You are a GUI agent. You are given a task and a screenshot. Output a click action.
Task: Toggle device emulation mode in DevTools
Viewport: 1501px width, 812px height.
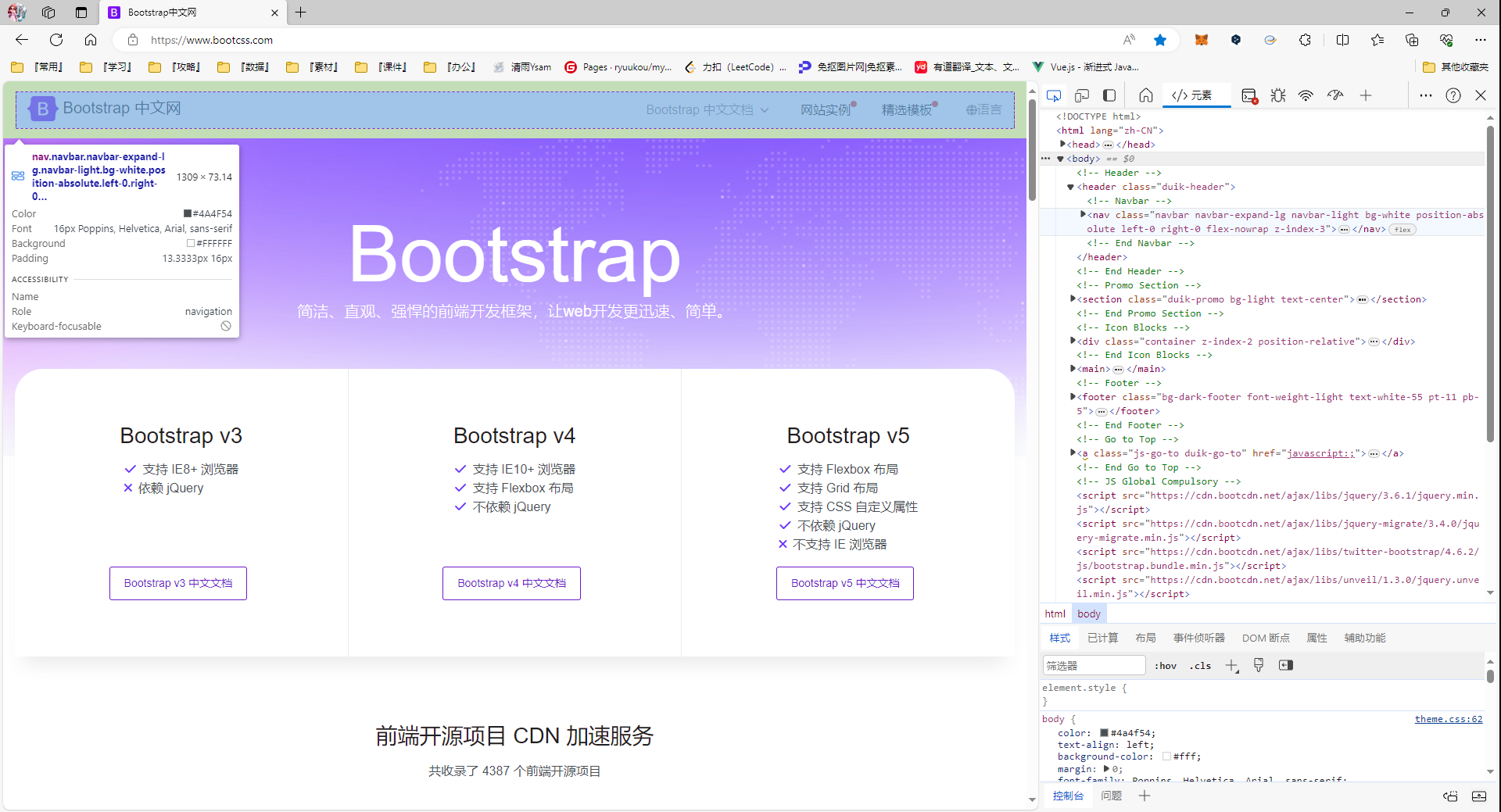(1082, 95)
